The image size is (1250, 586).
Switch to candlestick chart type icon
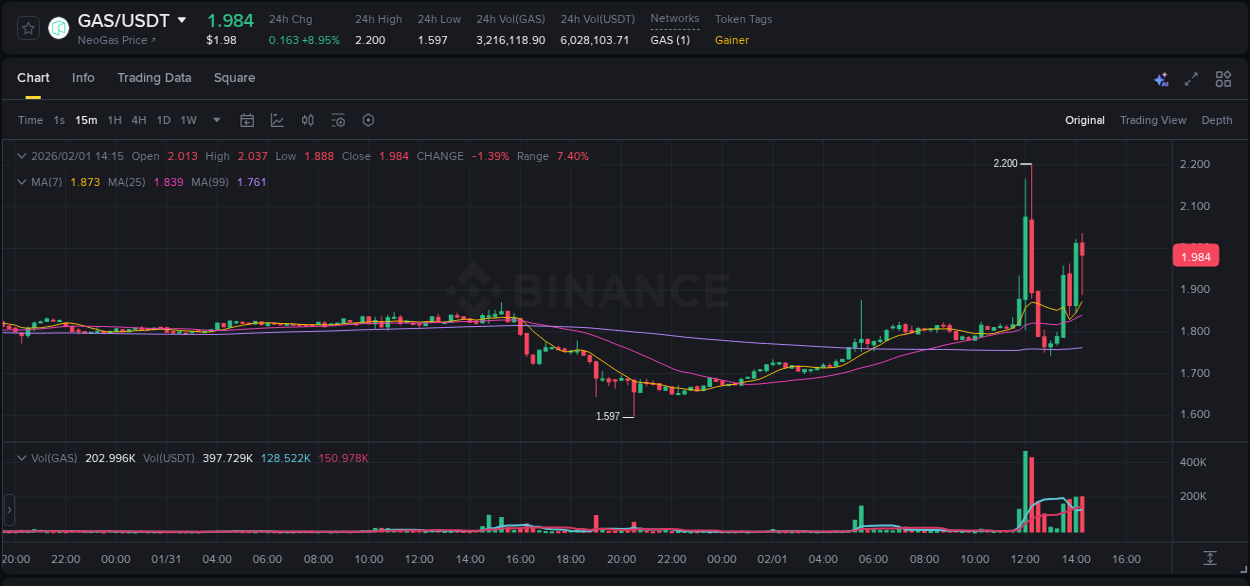click(307, 120)
